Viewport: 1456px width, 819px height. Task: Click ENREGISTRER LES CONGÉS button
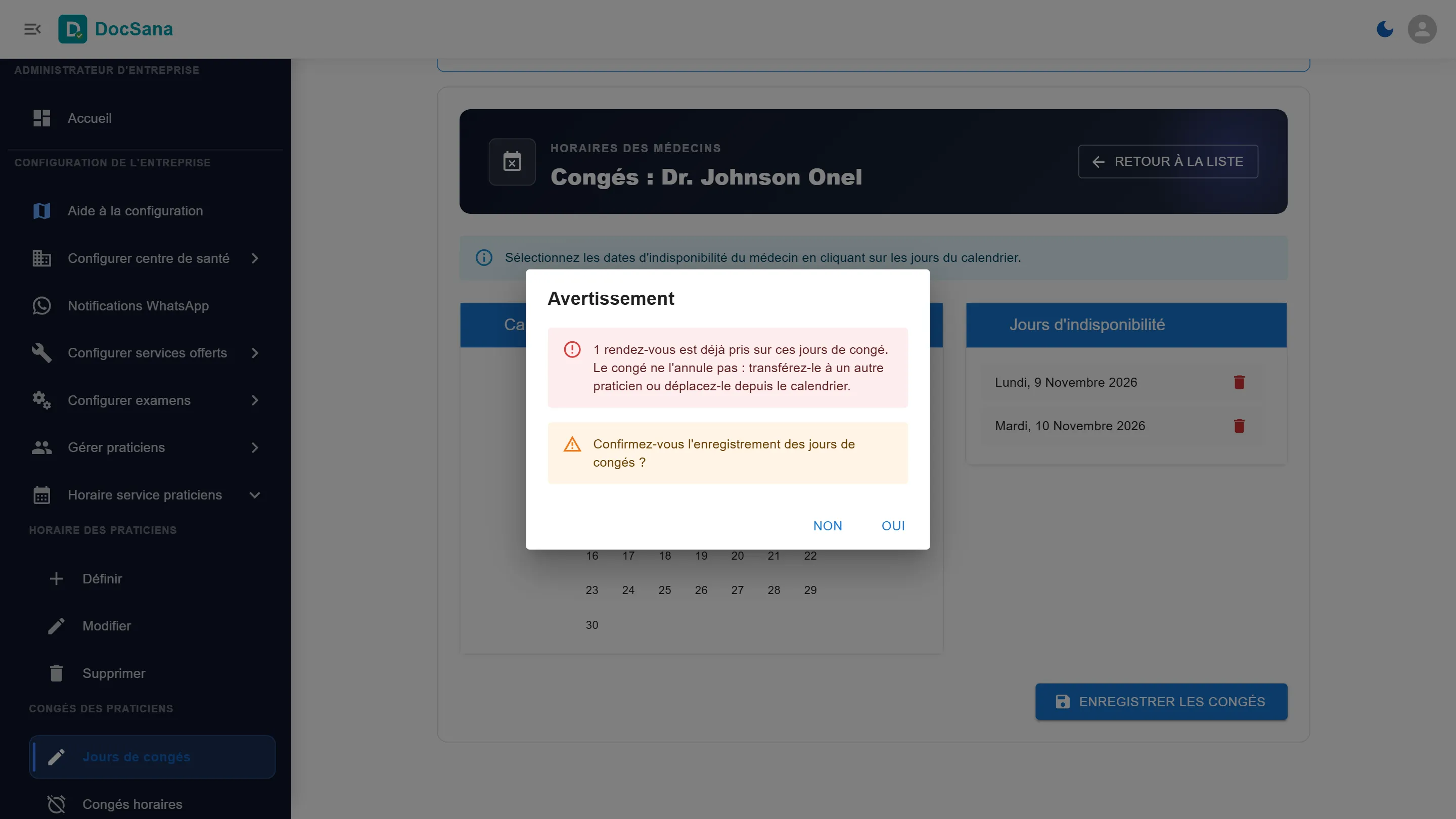1161,701
